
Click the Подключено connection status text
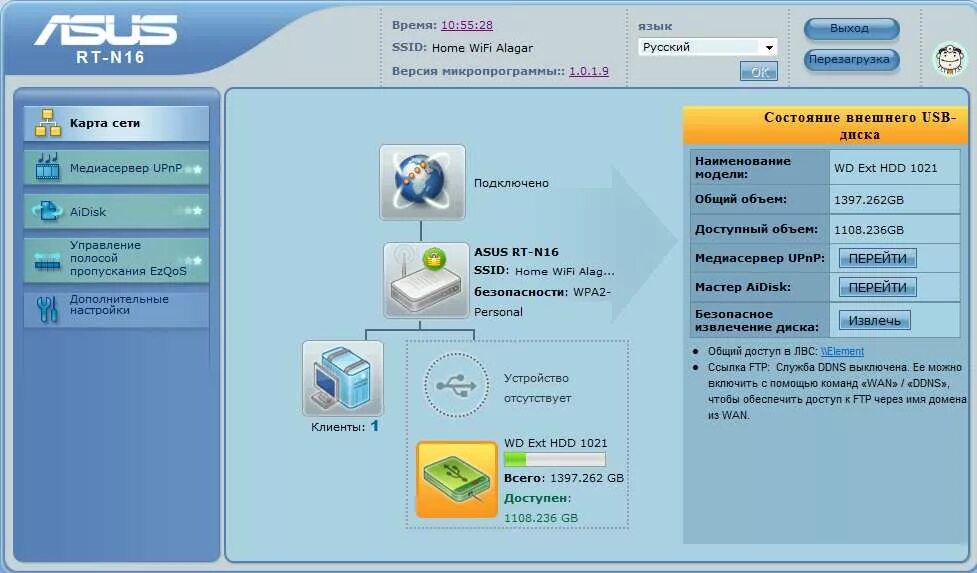[x=512, y=183]
